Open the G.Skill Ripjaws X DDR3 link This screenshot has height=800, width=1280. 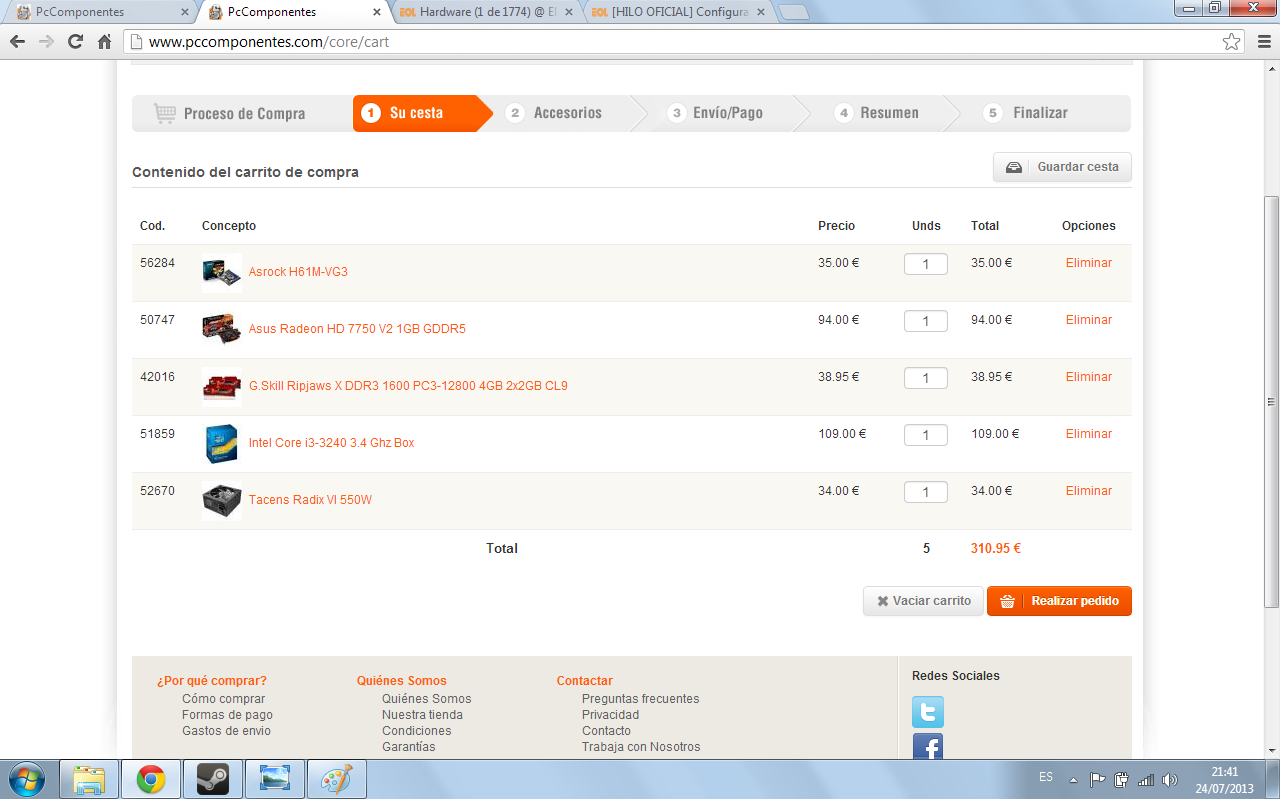(408, 386)
